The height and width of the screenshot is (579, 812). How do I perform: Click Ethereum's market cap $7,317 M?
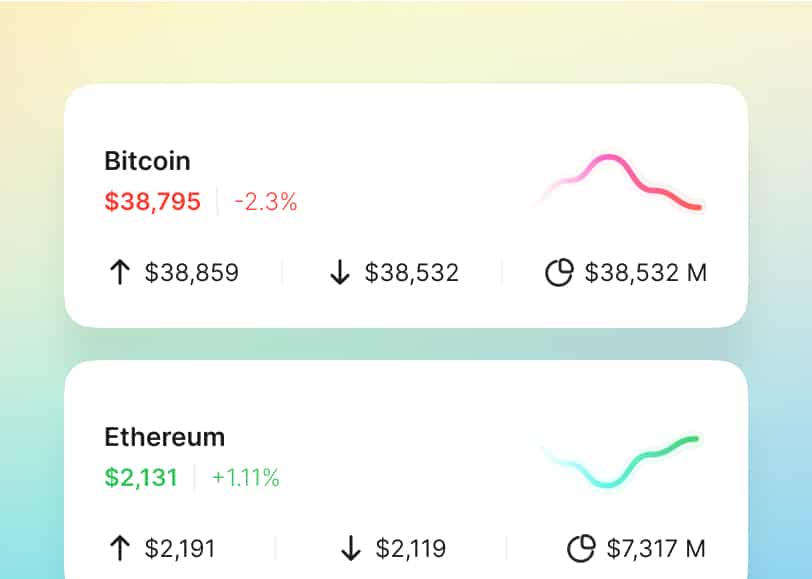point(656,548)
